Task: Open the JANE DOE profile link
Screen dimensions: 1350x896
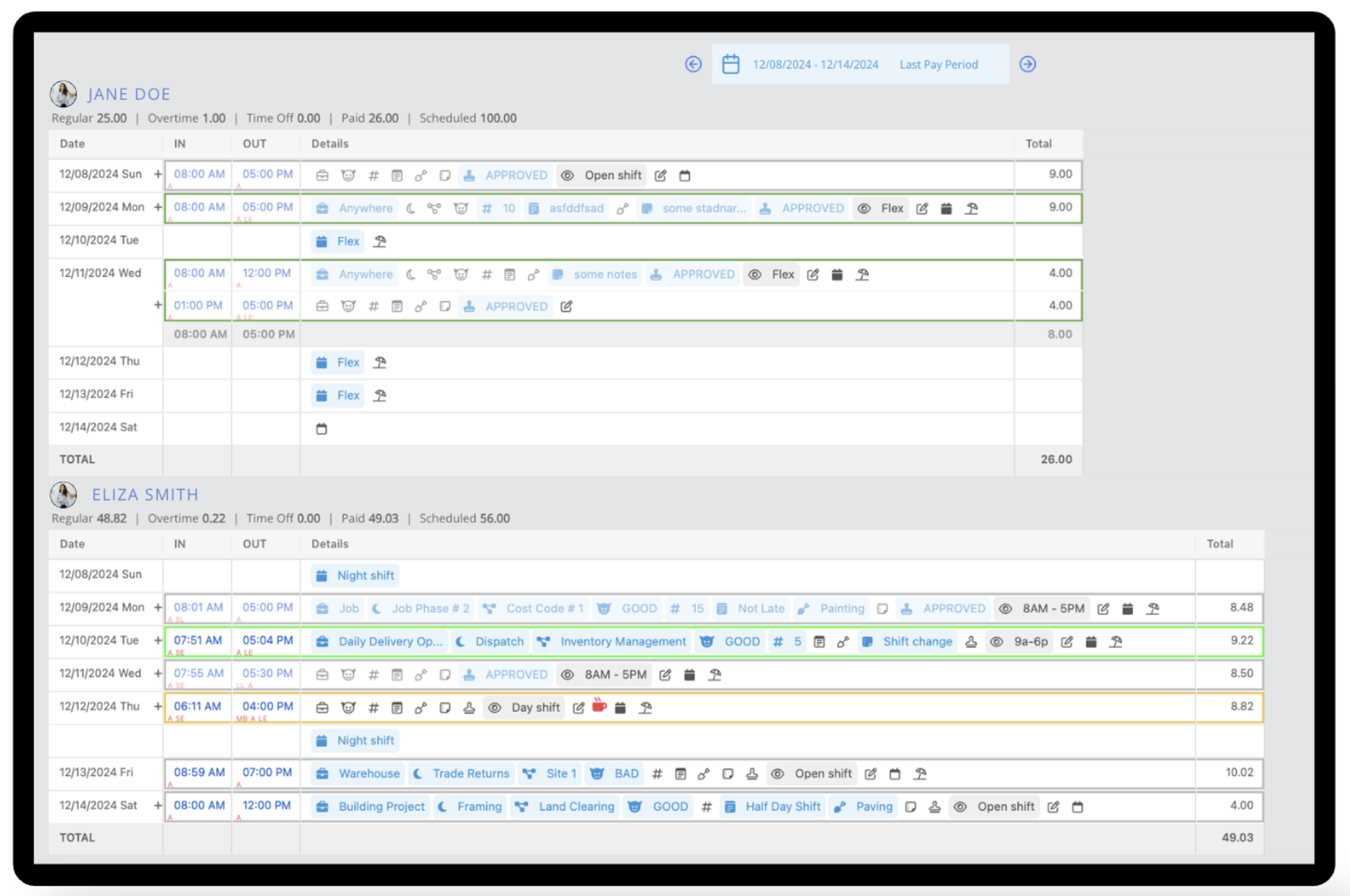Action: (129, 94)
